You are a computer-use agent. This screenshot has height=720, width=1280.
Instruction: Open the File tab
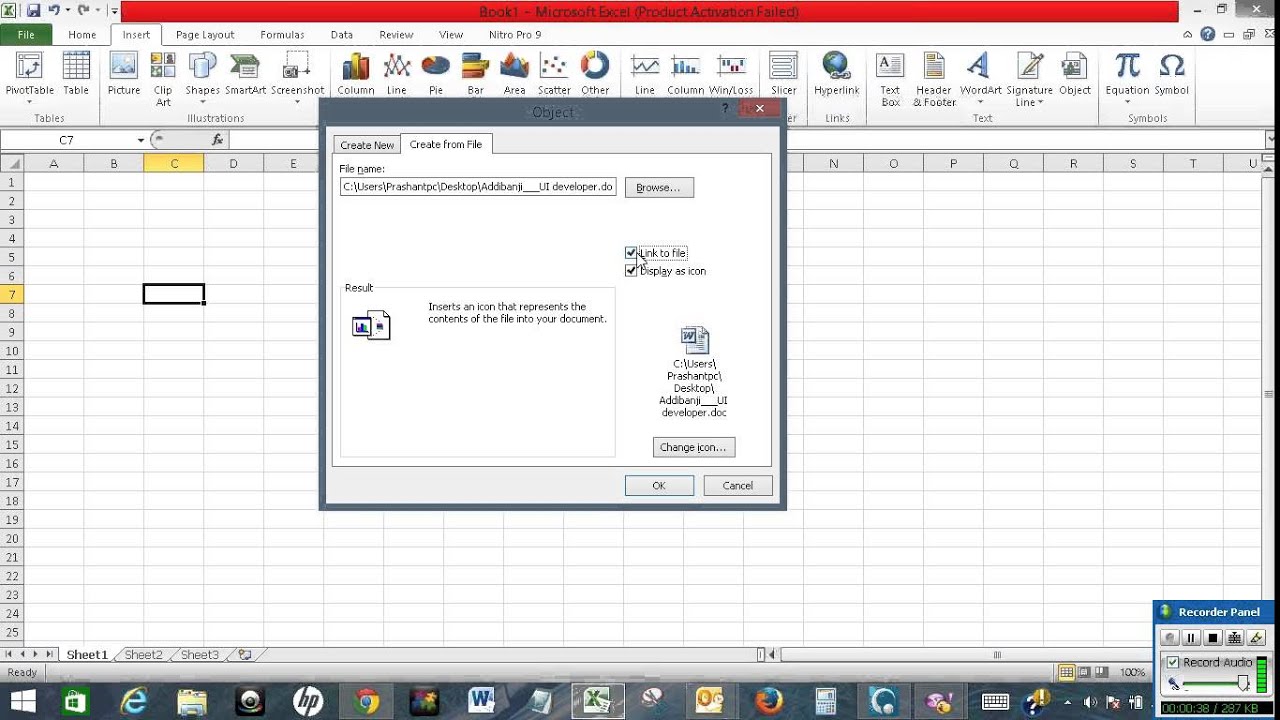tap(26, 34)
